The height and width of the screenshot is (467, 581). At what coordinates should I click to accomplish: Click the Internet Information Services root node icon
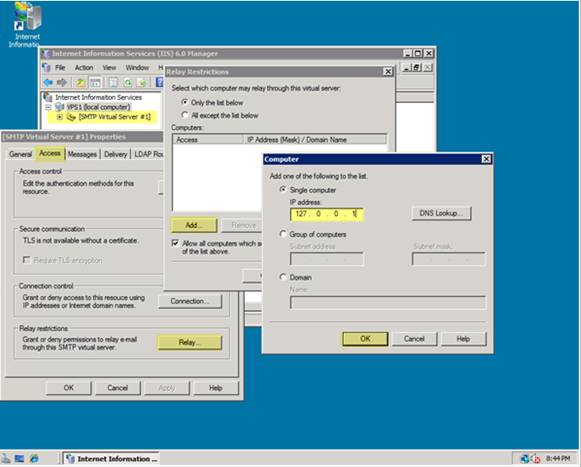point(48,97)
